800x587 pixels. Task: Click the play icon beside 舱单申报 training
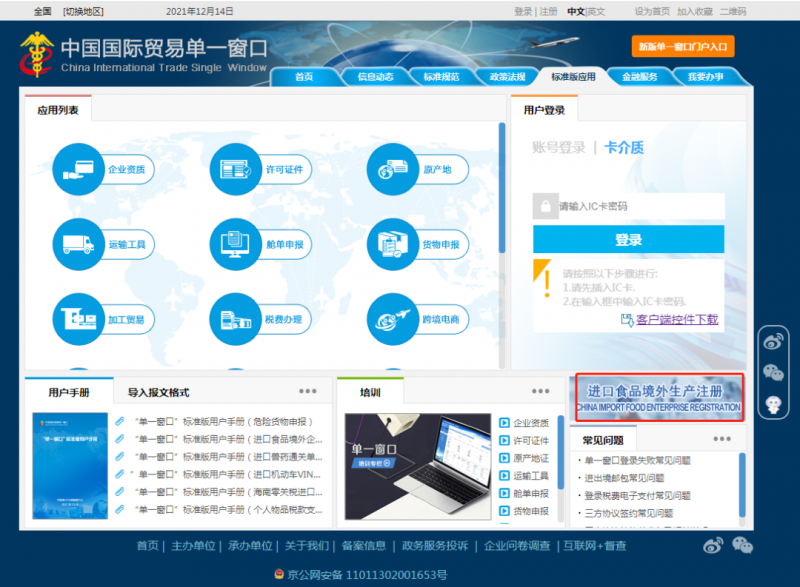(x=504, y=493)
